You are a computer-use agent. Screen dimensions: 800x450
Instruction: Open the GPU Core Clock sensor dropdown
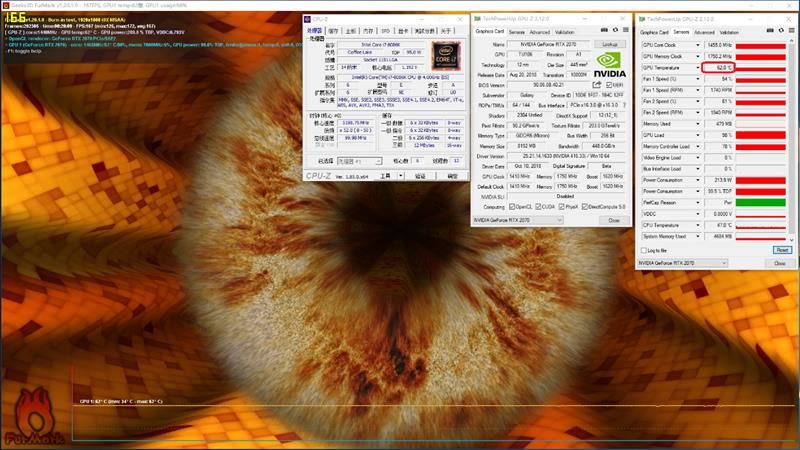coord(697,45)
